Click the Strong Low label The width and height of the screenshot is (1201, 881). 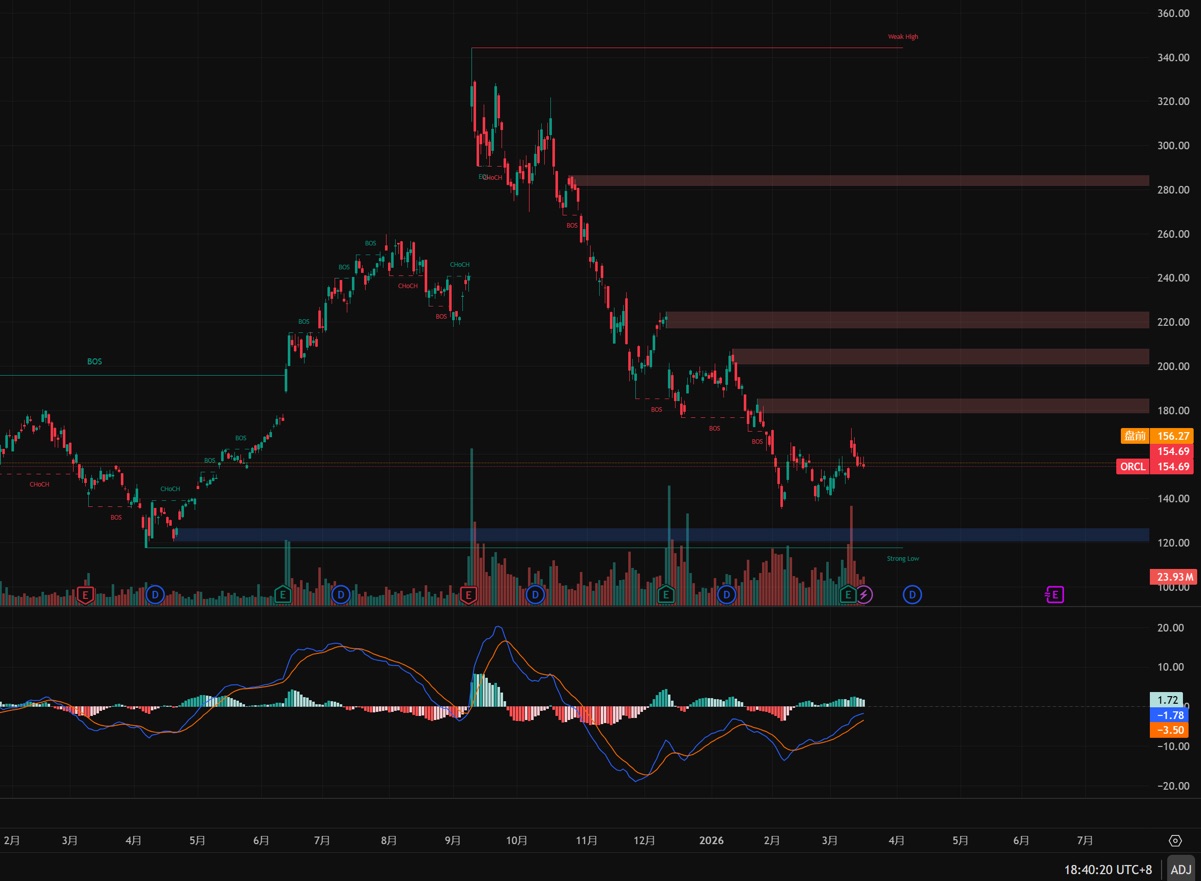click(902, 558)
